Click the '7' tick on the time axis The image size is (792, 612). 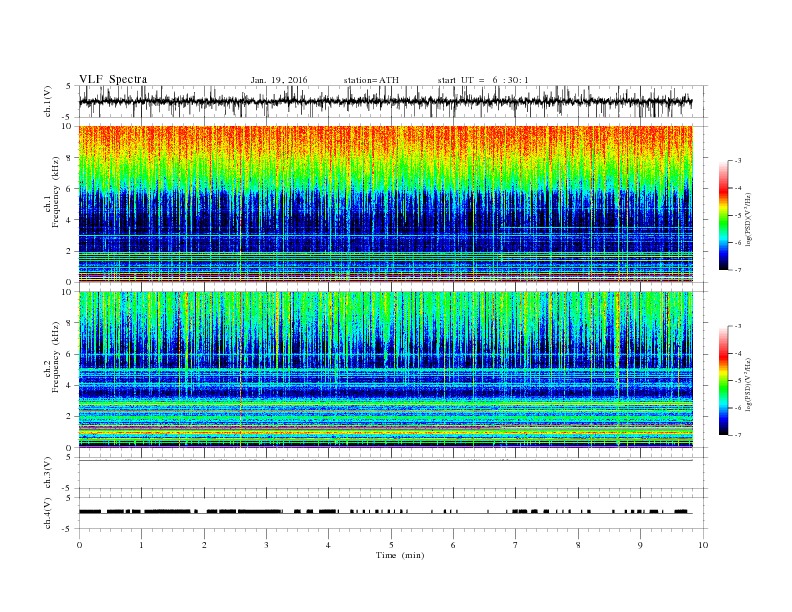[x=516, y=545]
